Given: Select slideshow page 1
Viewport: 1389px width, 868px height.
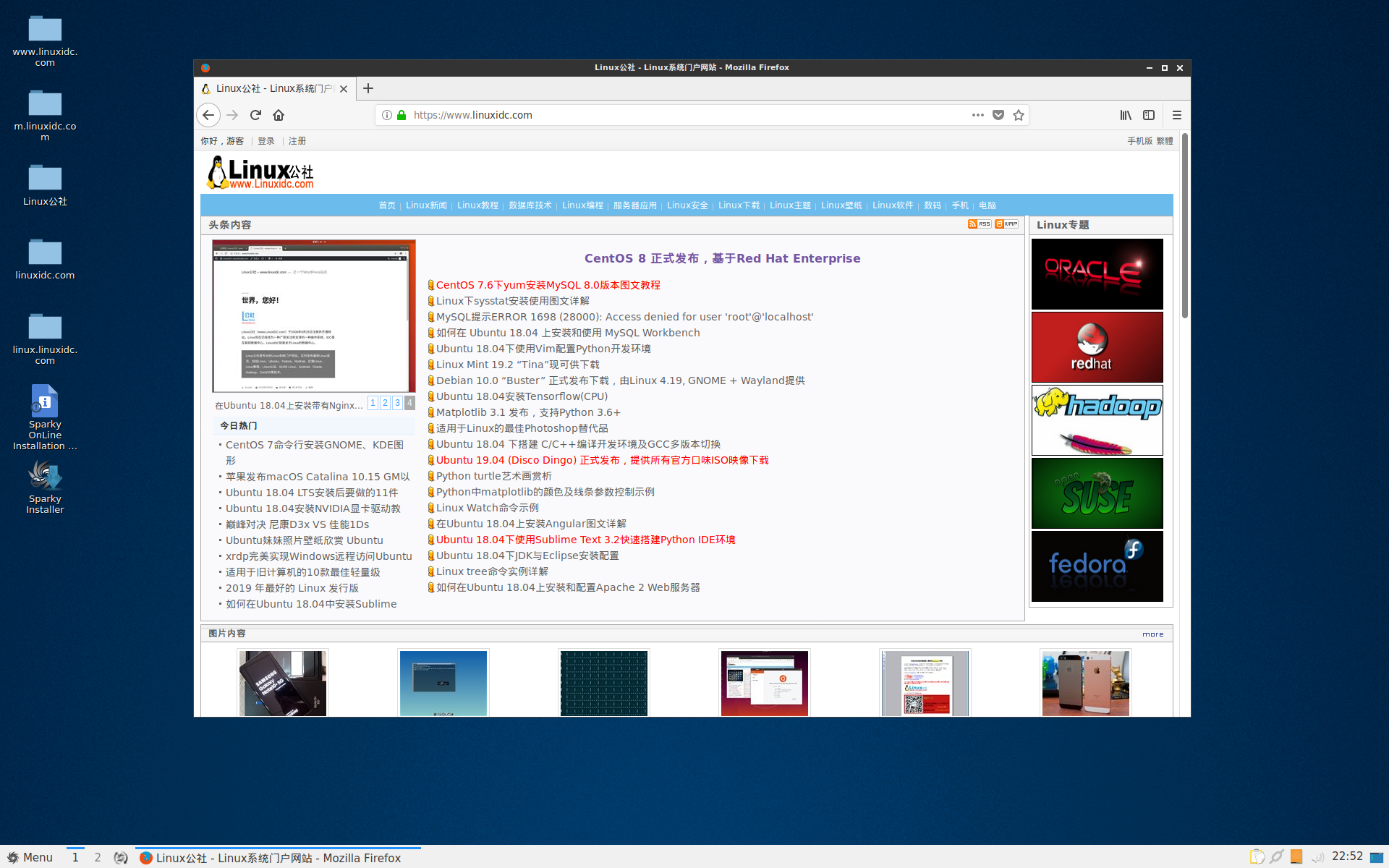Looking at the screenshot, I should 373,403.
